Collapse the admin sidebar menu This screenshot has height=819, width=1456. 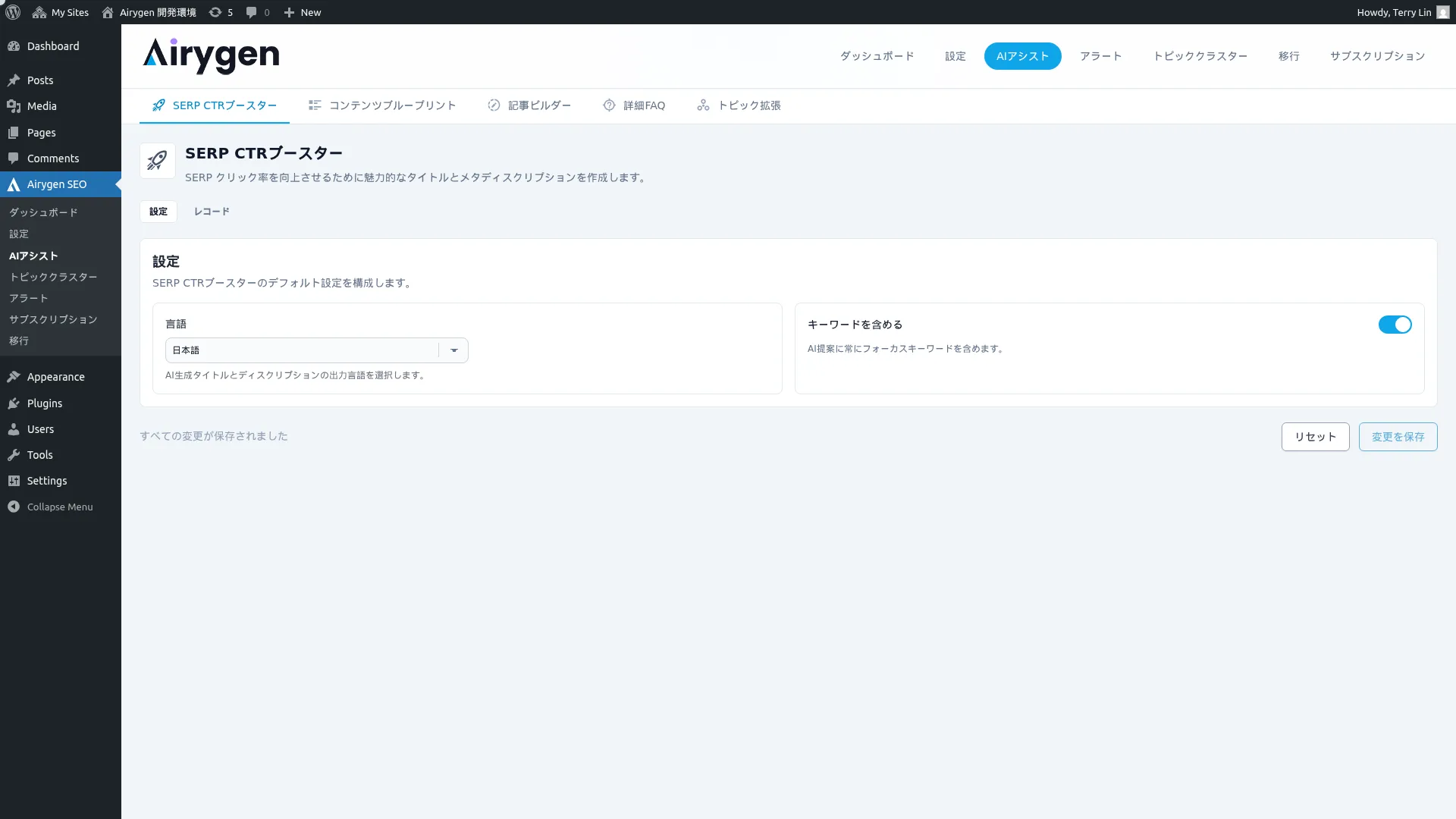coord(61,507)
